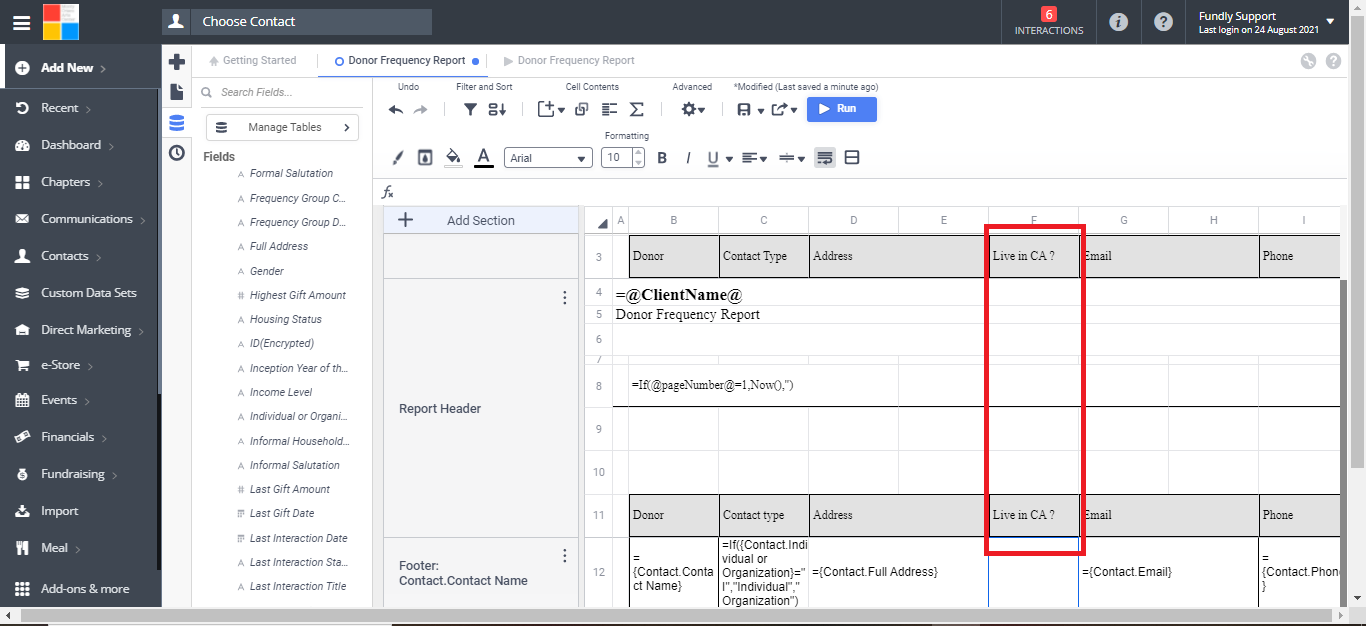Open Report Header section options menu
The image size is (1368, 626).
pos(565,298)
